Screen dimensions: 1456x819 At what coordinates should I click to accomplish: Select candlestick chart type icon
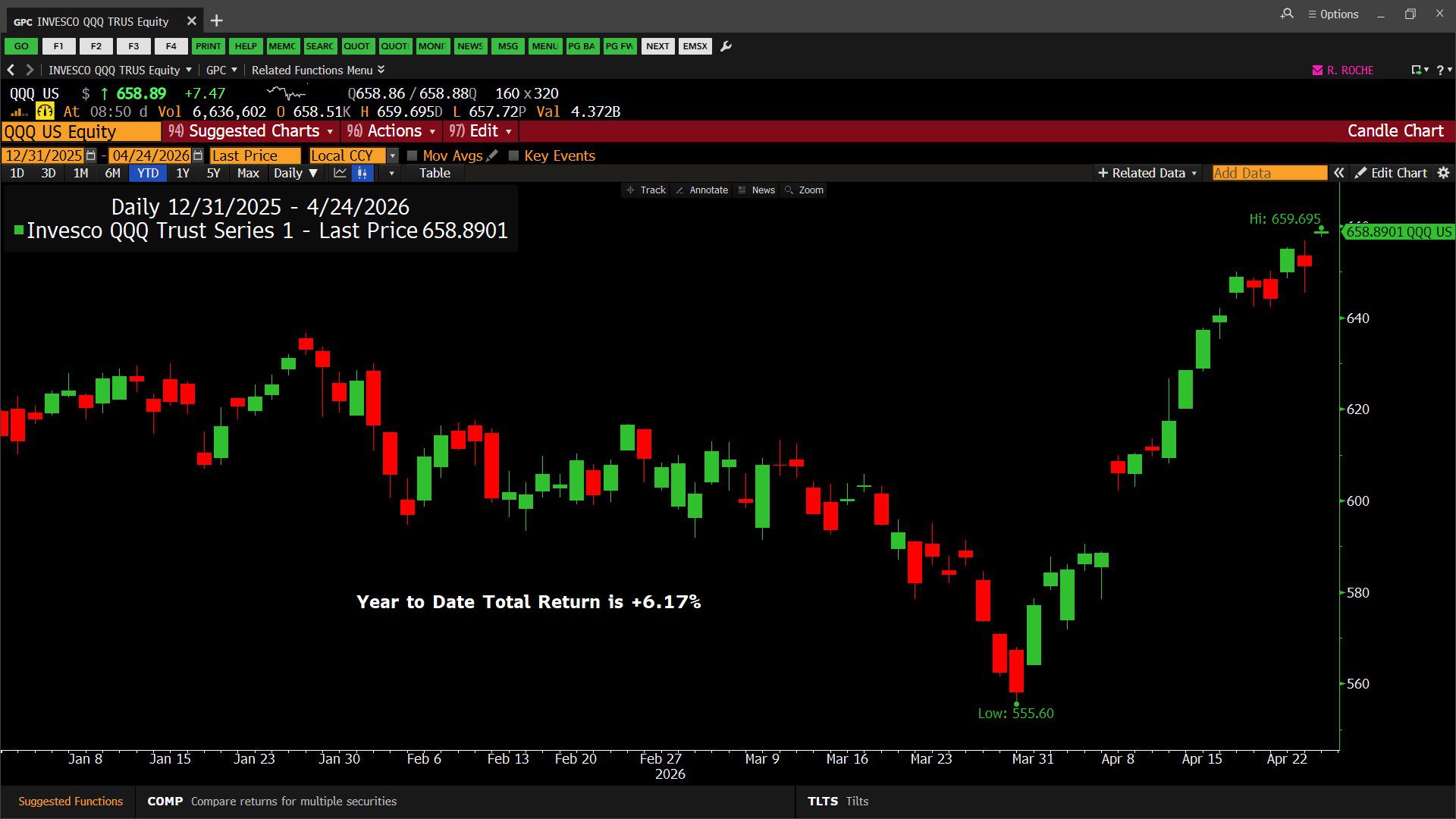(362, 173)
